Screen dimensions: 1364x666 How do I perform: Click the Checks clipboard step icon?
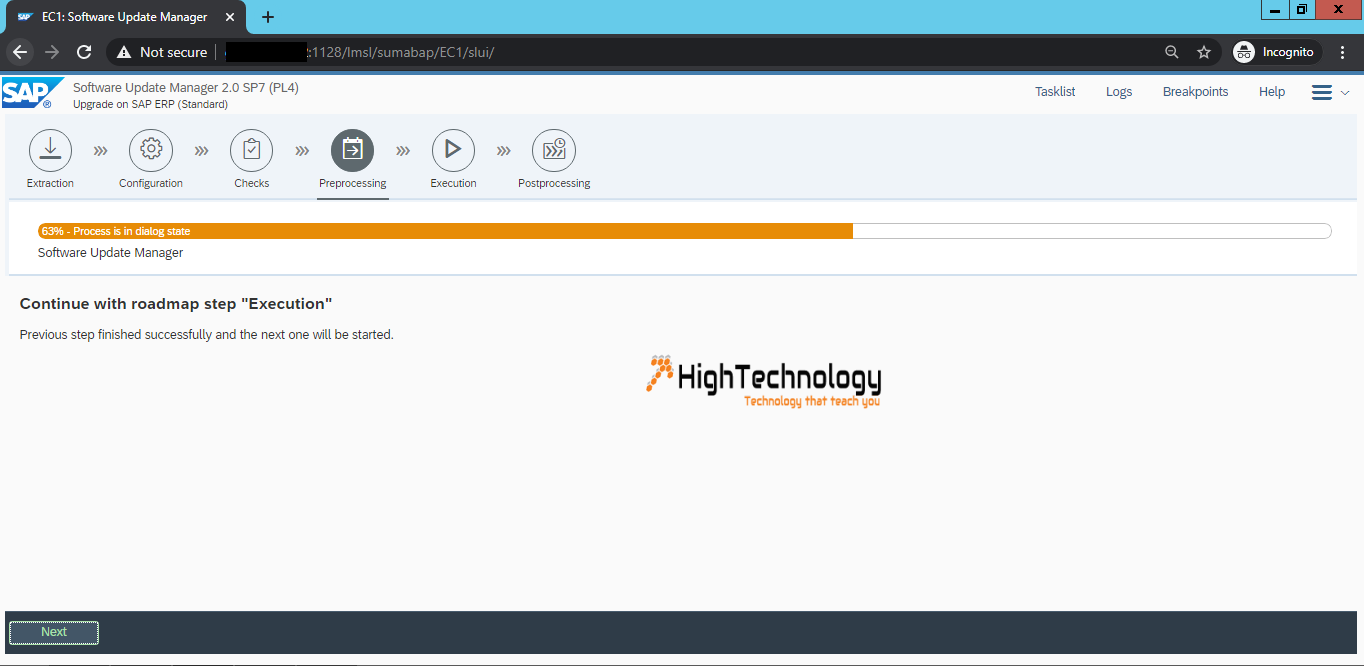(x=252, y=150)
